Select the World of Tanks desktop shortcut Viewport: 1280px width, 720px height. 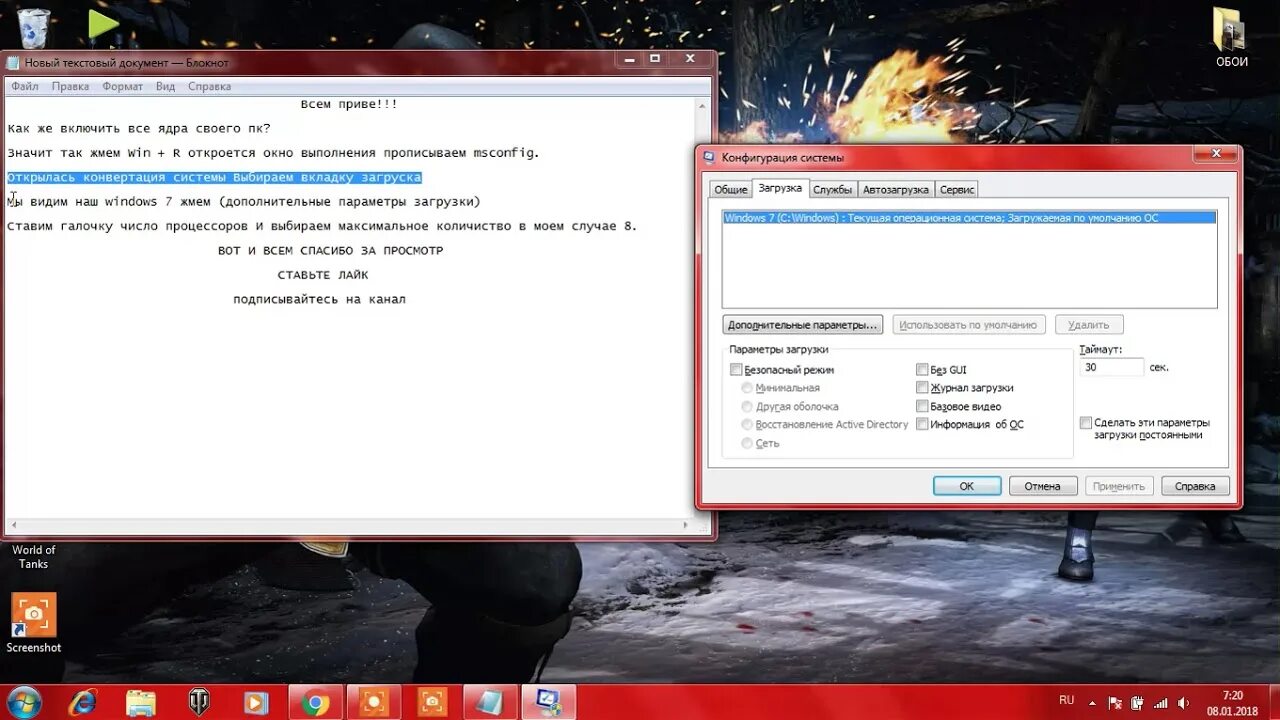pos(34,556)
